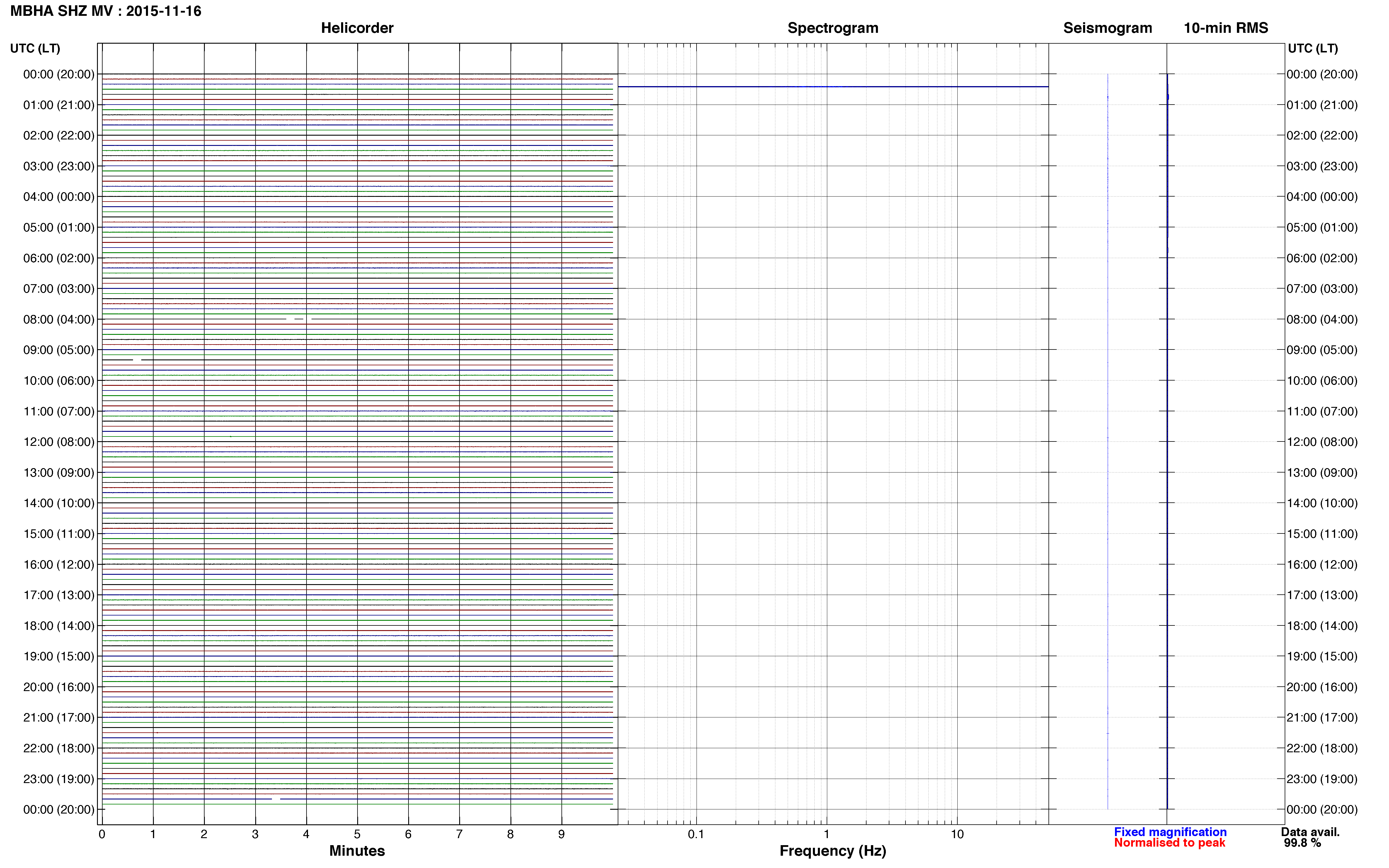Click the "Minutes" axis title
The width and height of the screenshot is (1389, 868).
coord(357,851)
